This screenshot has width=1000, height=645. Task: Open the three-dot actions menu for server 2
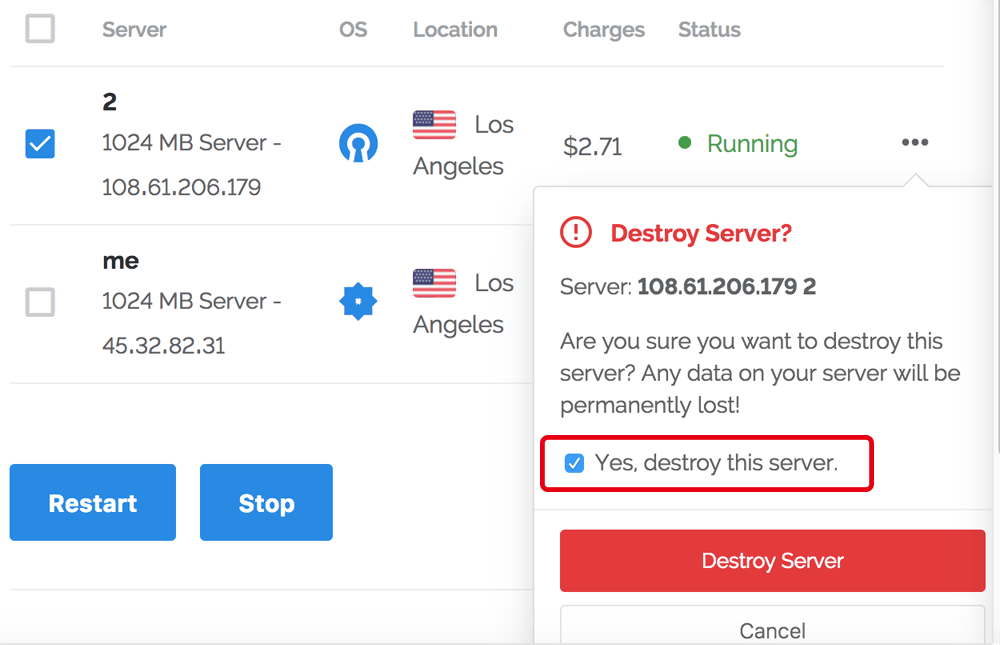pyautogui.click(x=914, y=143)
